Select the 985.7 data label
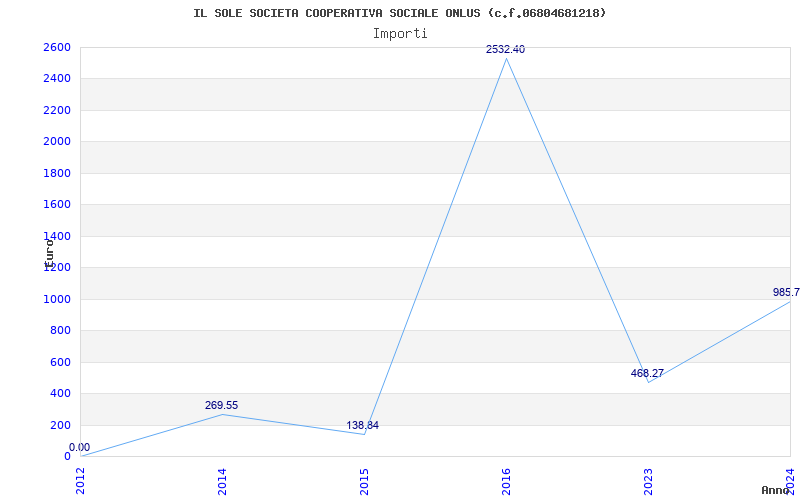This screenshot has height=500, width=800. pyautogui.click(x=786, y=292)
